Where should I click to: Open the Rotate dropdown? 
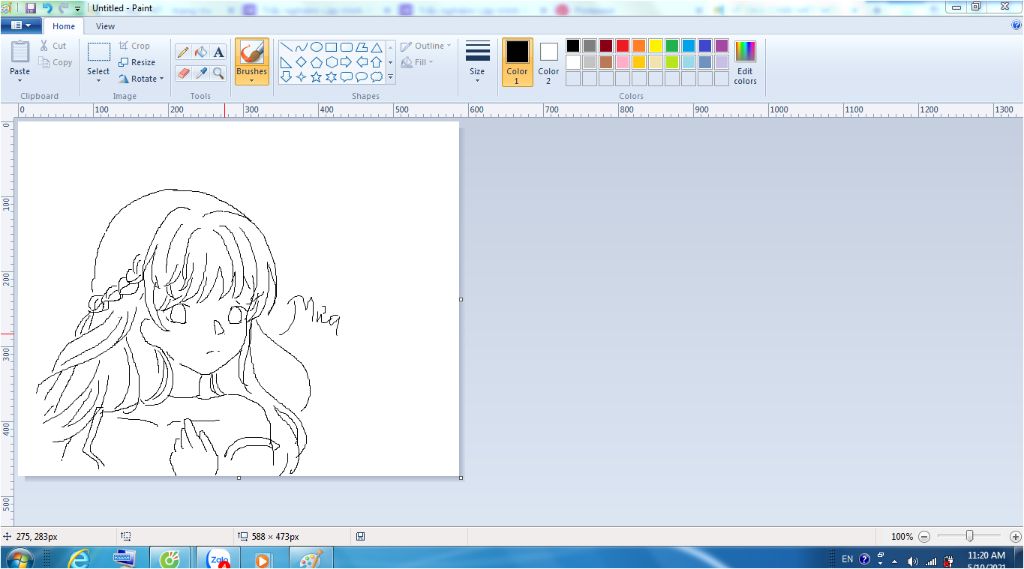(x=141, y=78)
